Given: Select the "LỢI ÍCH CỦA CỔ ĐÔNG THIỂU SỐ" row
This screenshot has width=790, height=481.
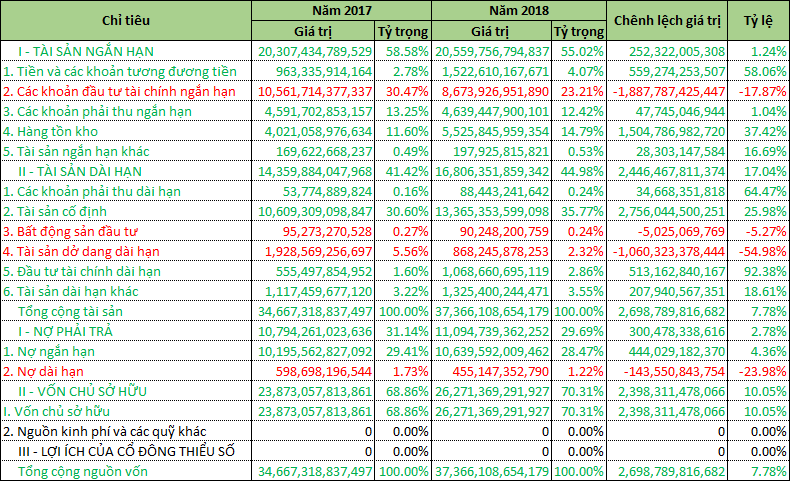Looking at the screenshot, I should click(x=125, y=451).
